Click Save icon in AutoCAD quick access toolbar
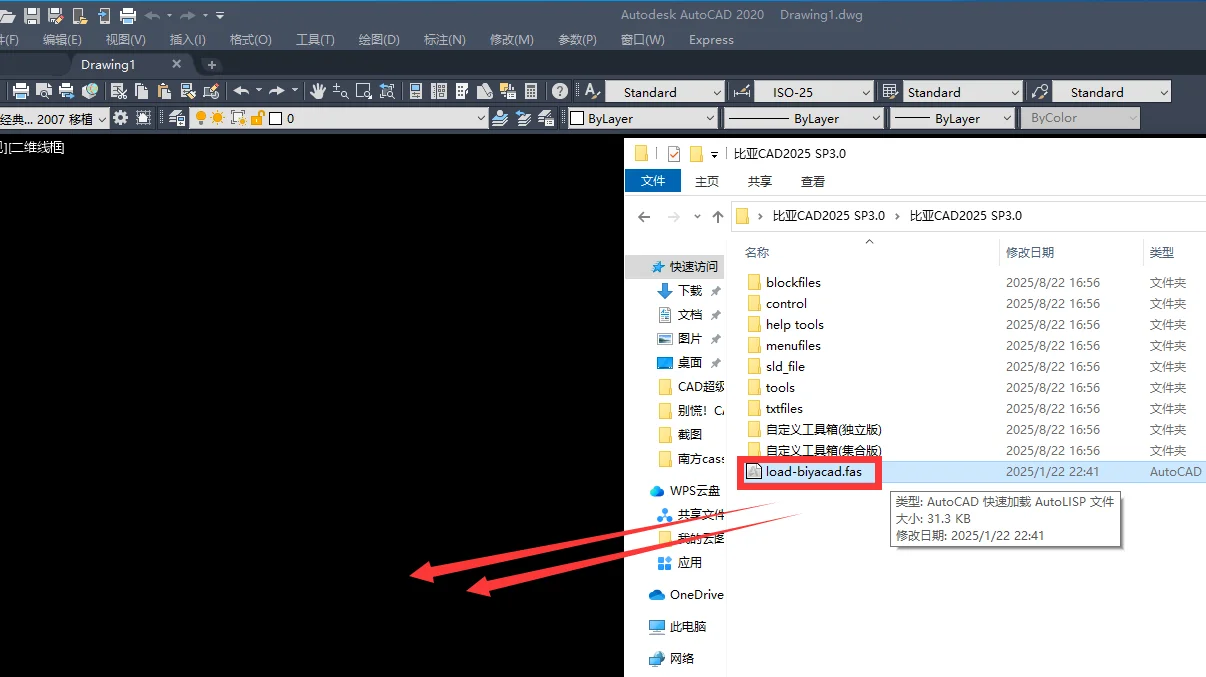Image resolution: width=1206 pixels, height=677 pixels. (x=32, y=15)
